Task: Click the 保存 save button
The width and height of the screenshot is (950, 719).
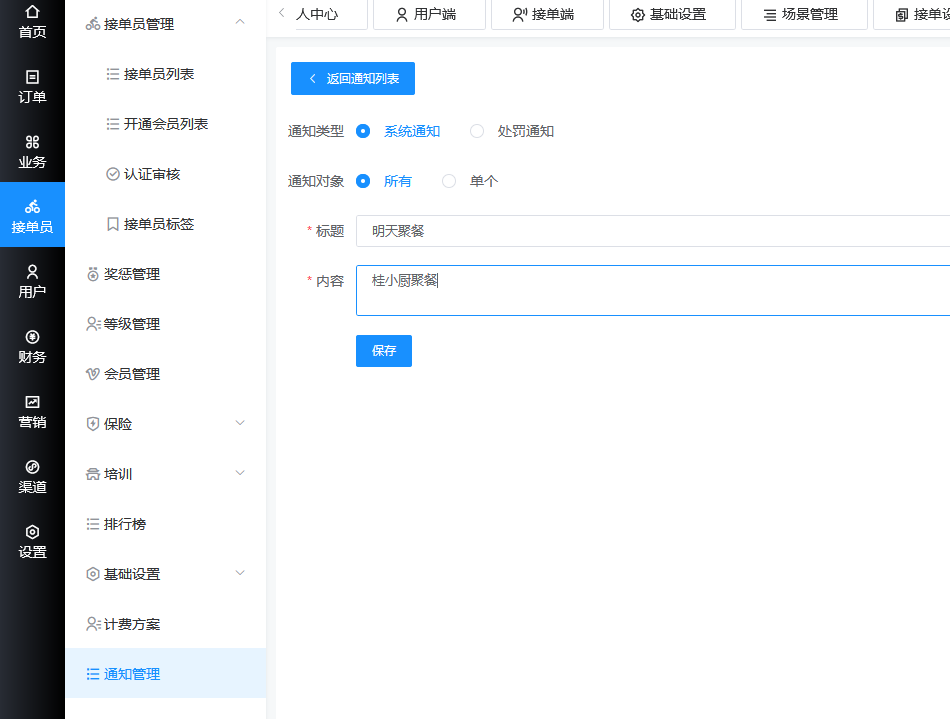Action: pyautogui.click(x=384, y=351)
